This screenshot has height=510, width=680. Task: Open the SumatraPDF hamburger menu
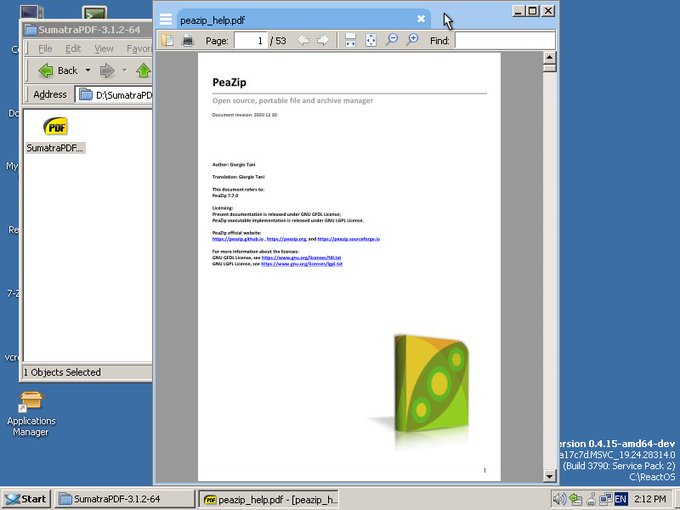(x=166, y=20)
